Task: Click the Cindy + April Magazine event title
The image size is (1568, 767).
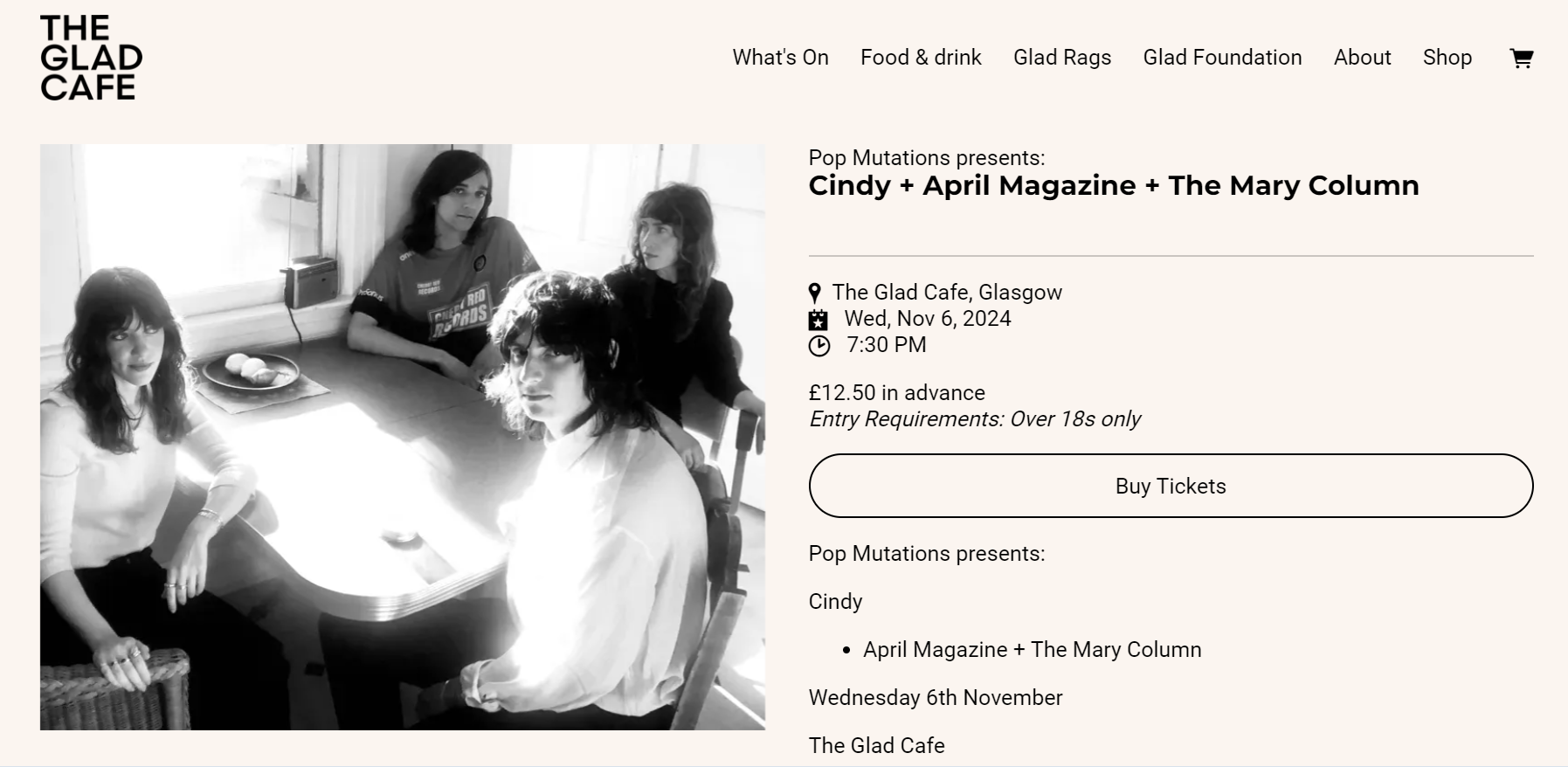Action: pos(1114,185)
